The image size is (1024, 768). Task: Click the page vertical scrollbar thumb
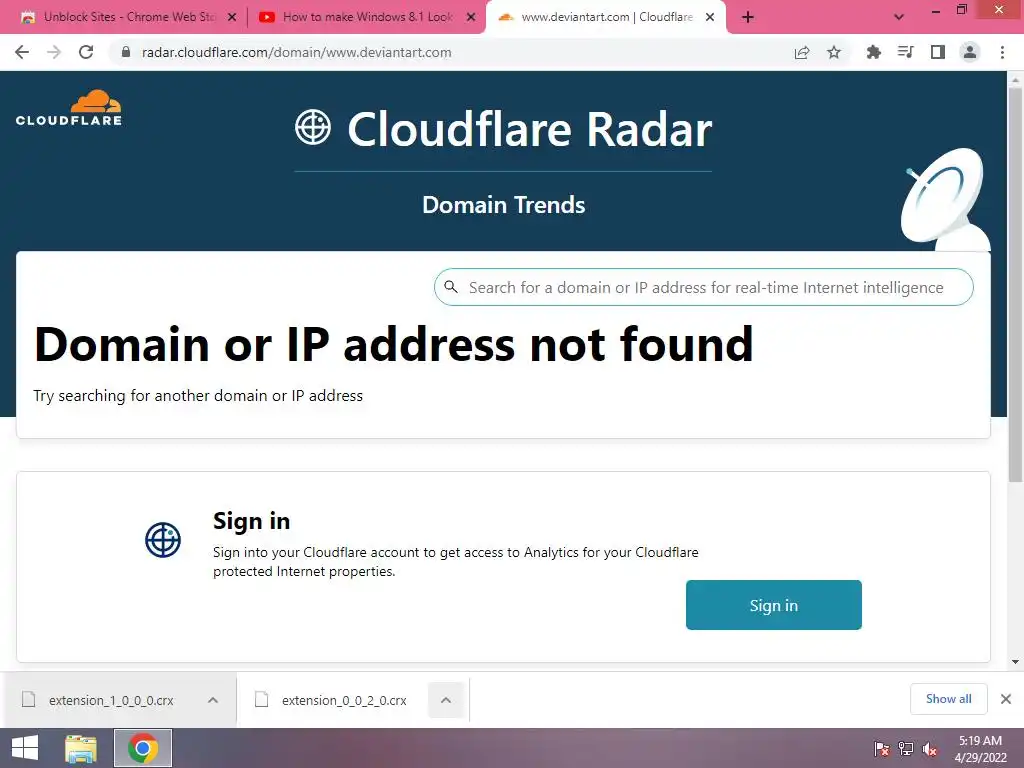tap(1016, 285)
